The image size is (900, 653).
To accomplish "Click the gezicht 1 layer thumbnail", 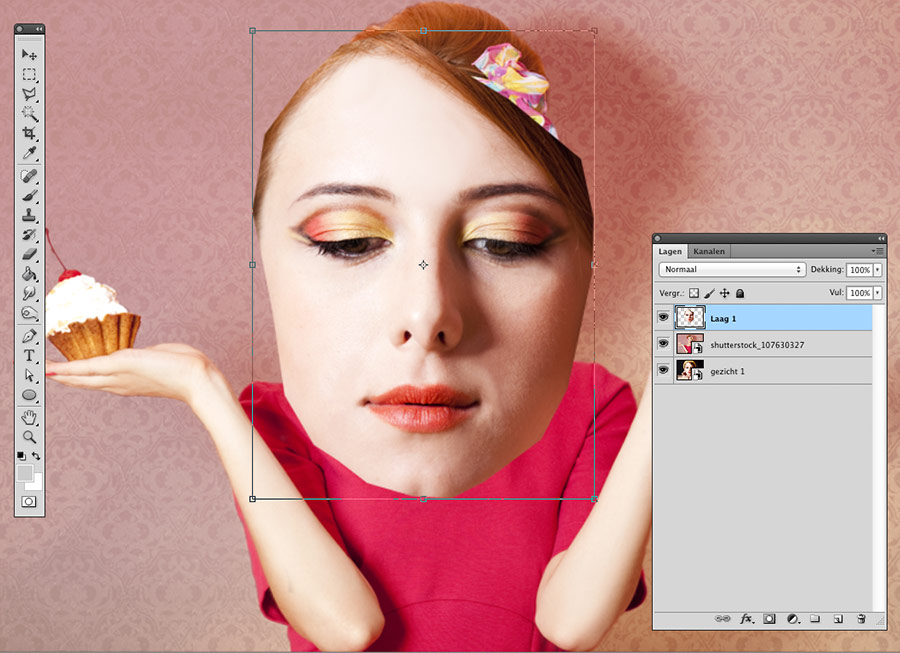I will pos(689,370).
